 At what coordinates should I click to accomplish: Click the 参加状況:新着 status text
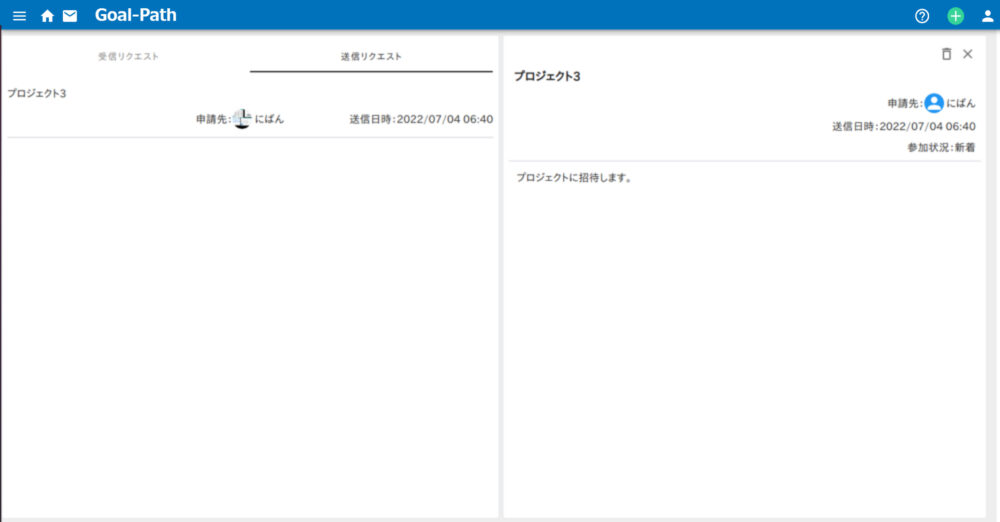pyautogui.click(x=941, y=147)
